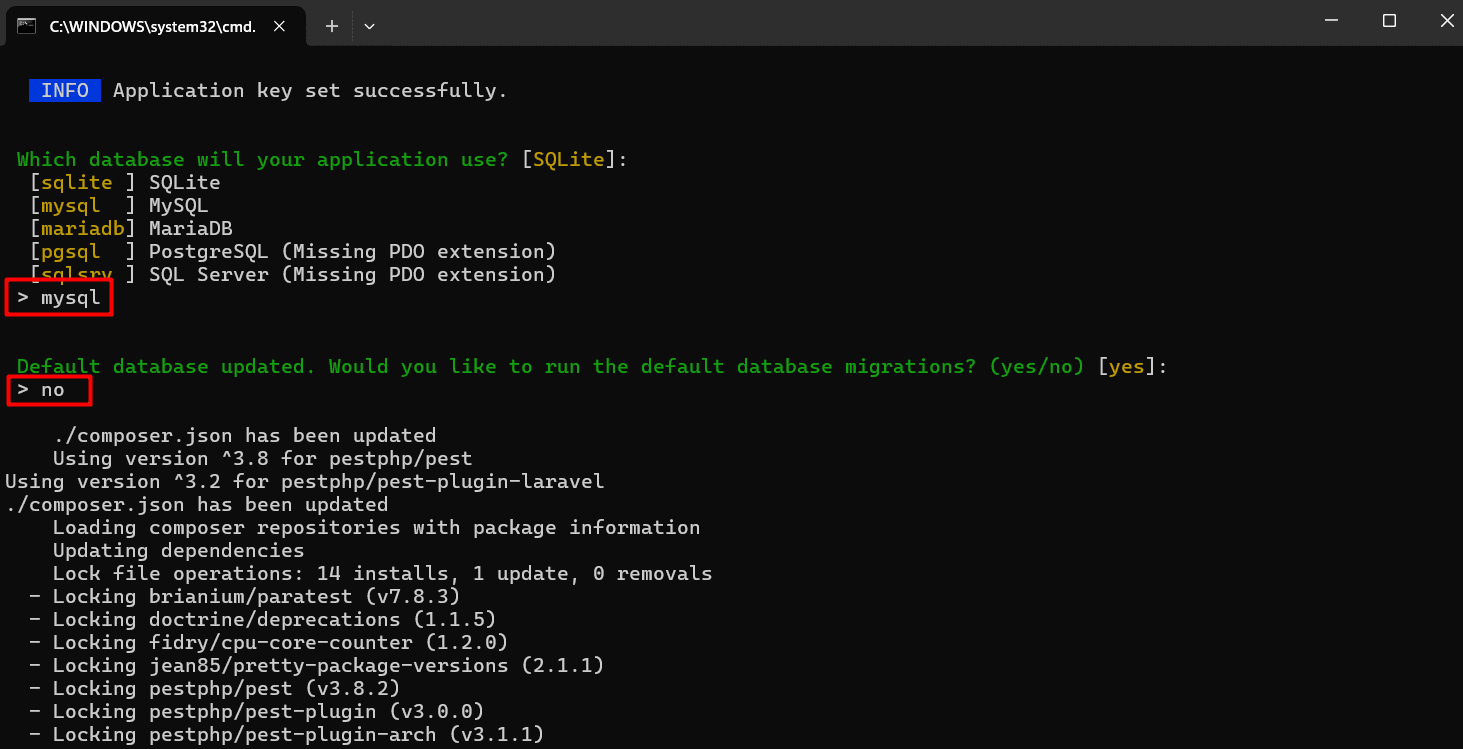Select the C:\WINDOWS\system32\cmd. tab
The image size is (1463, 749).
pyautogui.click(x=150, y=27)
